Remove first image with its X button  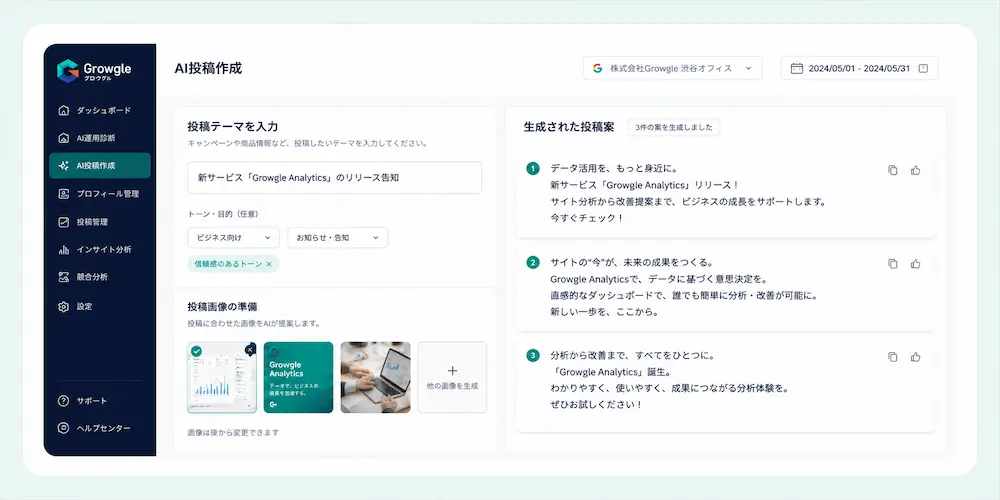[x=251, y=349]
